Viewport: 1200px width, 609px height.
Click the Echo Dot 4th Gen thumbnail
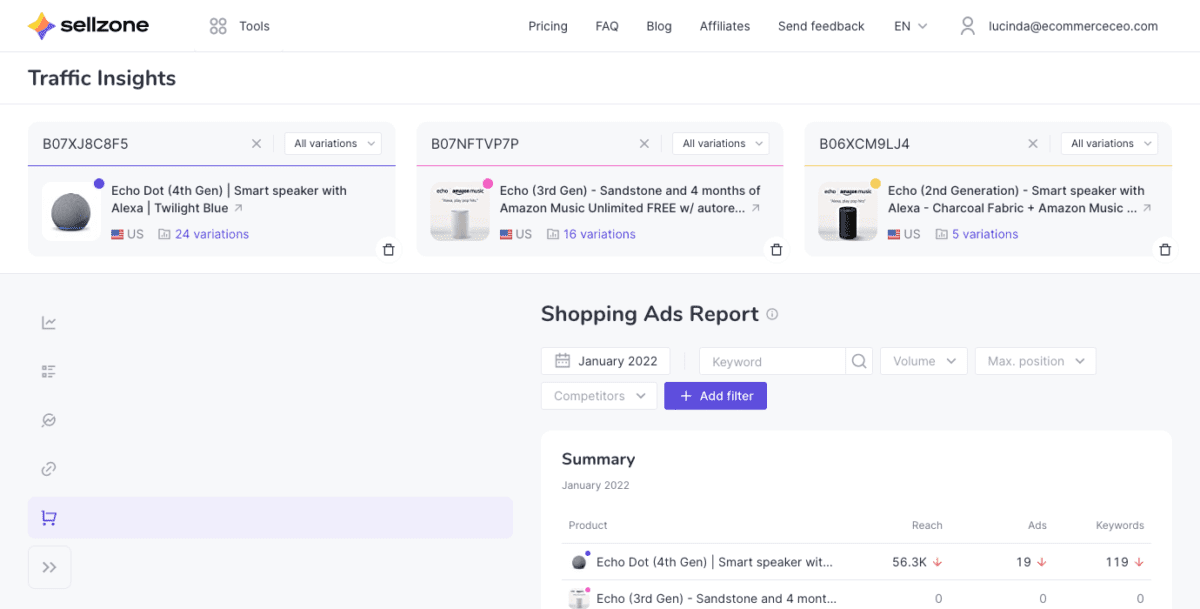71,211
